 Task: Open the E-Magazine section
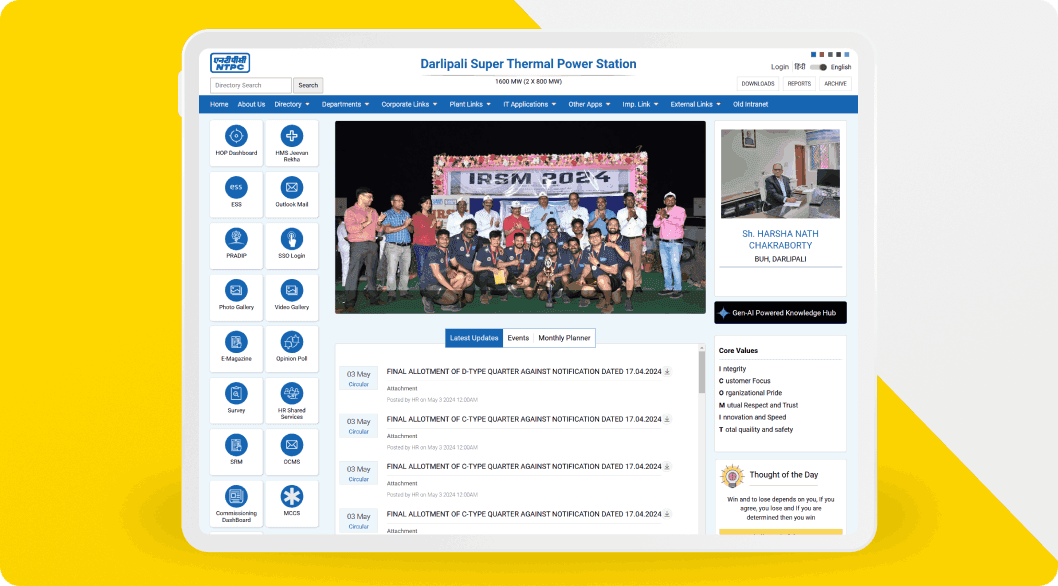coord(236,346)
